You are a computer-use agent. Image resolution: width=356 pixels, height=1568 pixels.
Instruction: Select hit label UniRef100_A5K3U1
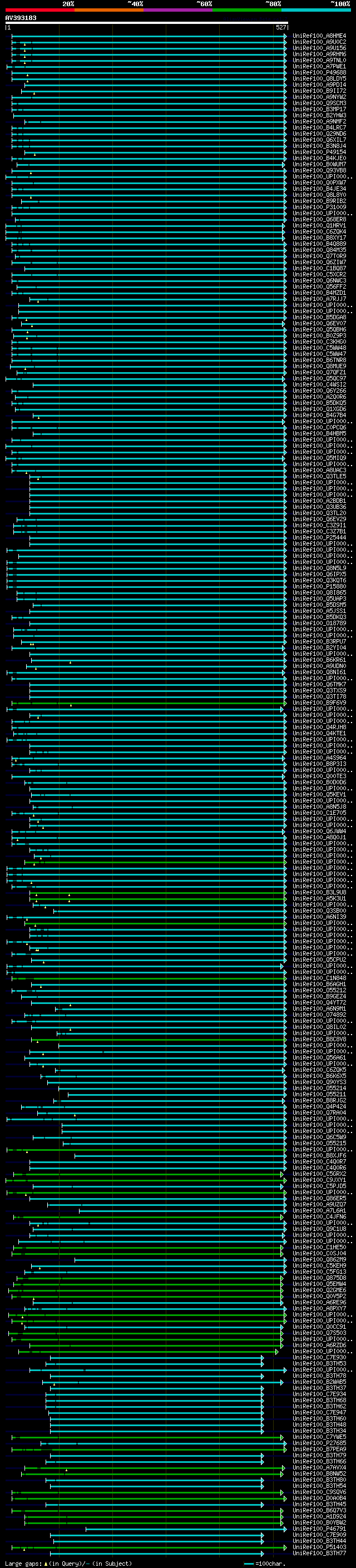point(319,898)
